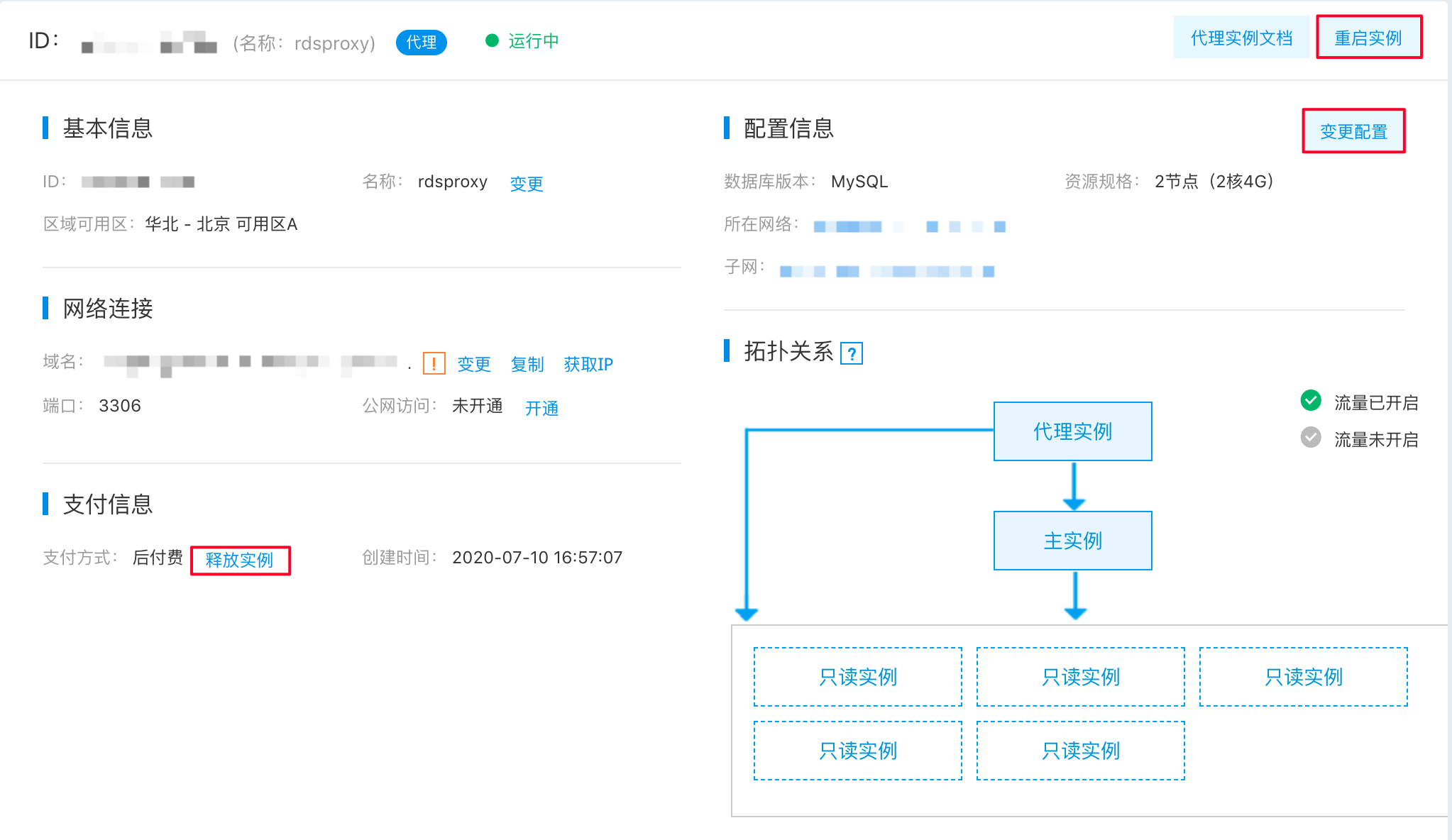The image size is (1452, 840).
Task: Click the blurred 子网 subnet link
Action: (887, 271)
